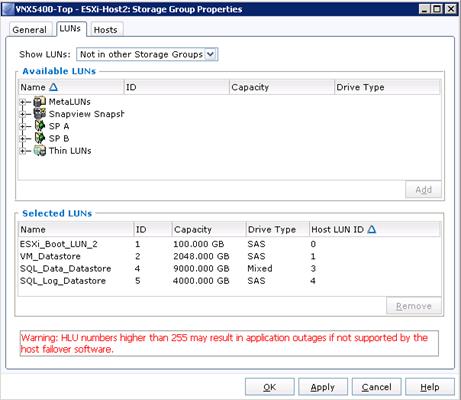Image resolution: width=461 pixels, height=400 pixels.
Task: Select the SP B processor icon
Action: coord(40,138)
